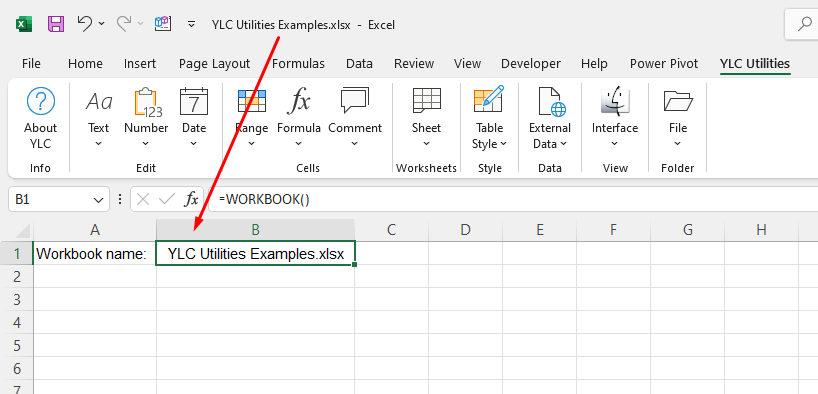Select column A header
This screenshot has height=394, width=818.
94,230
